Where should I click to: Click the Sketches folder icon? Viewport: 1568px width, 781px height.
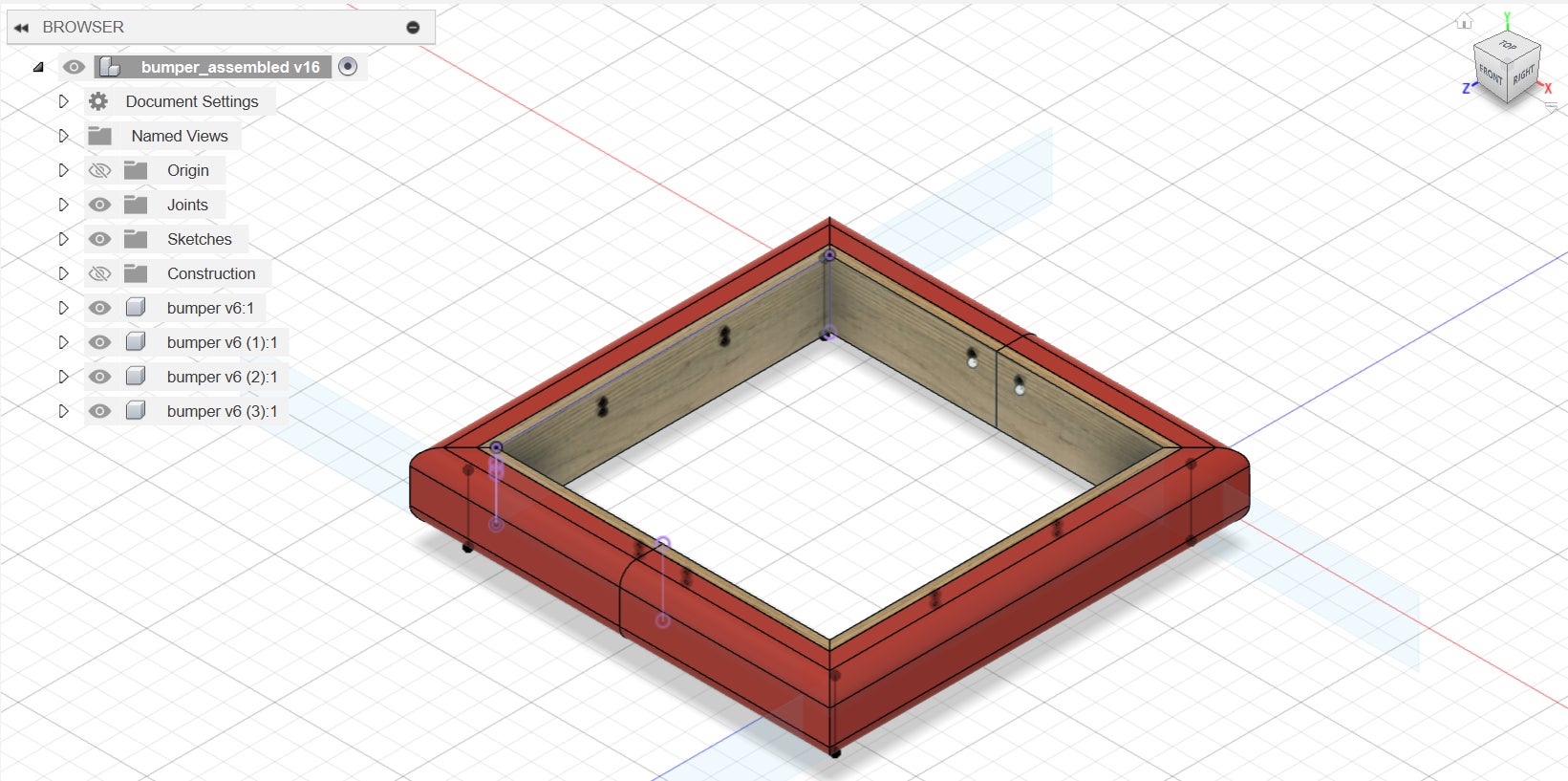pyautogui.click(x=136, y=239)
